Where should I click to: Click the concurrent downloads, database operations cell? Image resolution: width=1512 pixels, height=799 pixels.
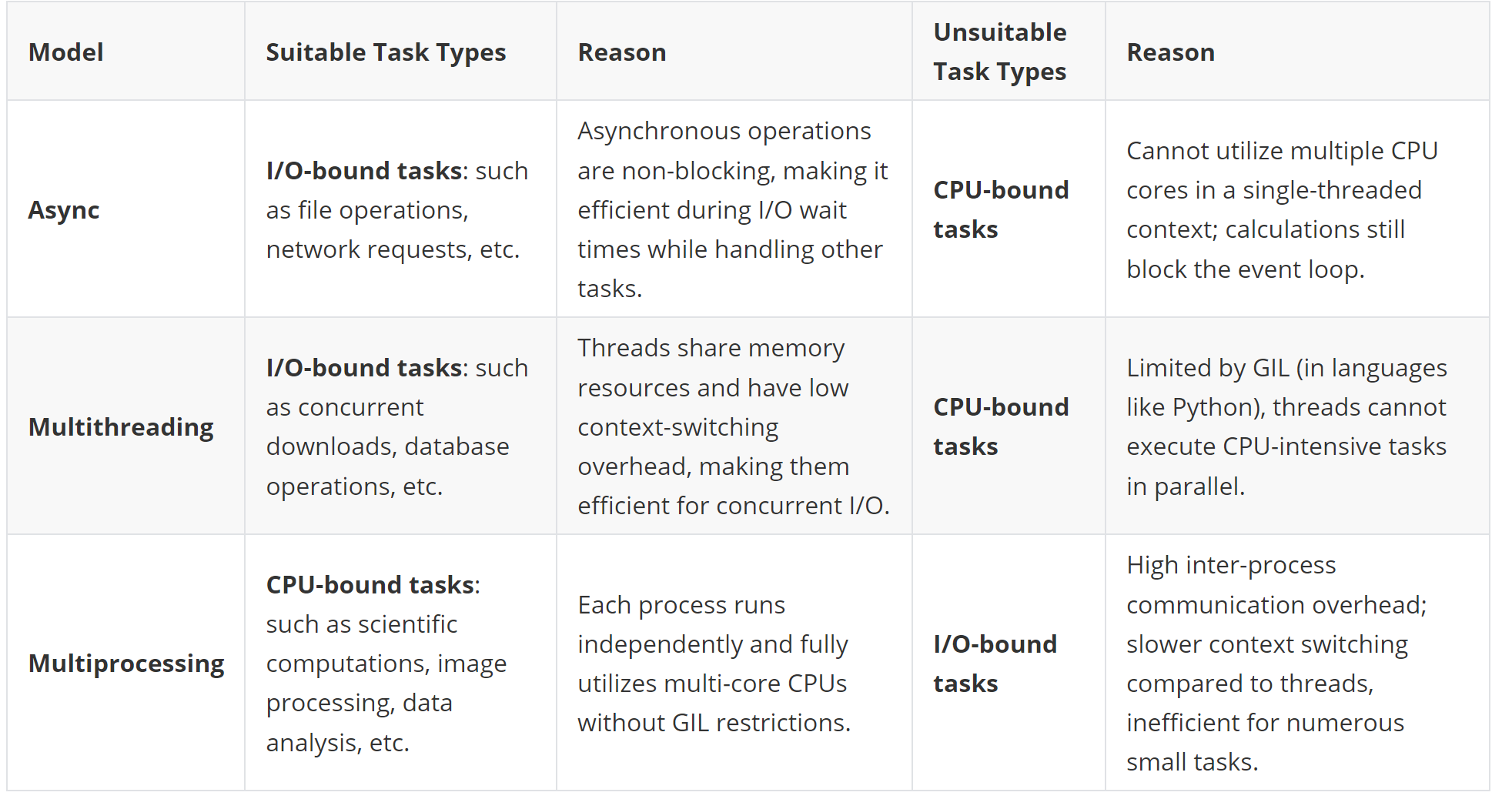(x=400, y=426)
